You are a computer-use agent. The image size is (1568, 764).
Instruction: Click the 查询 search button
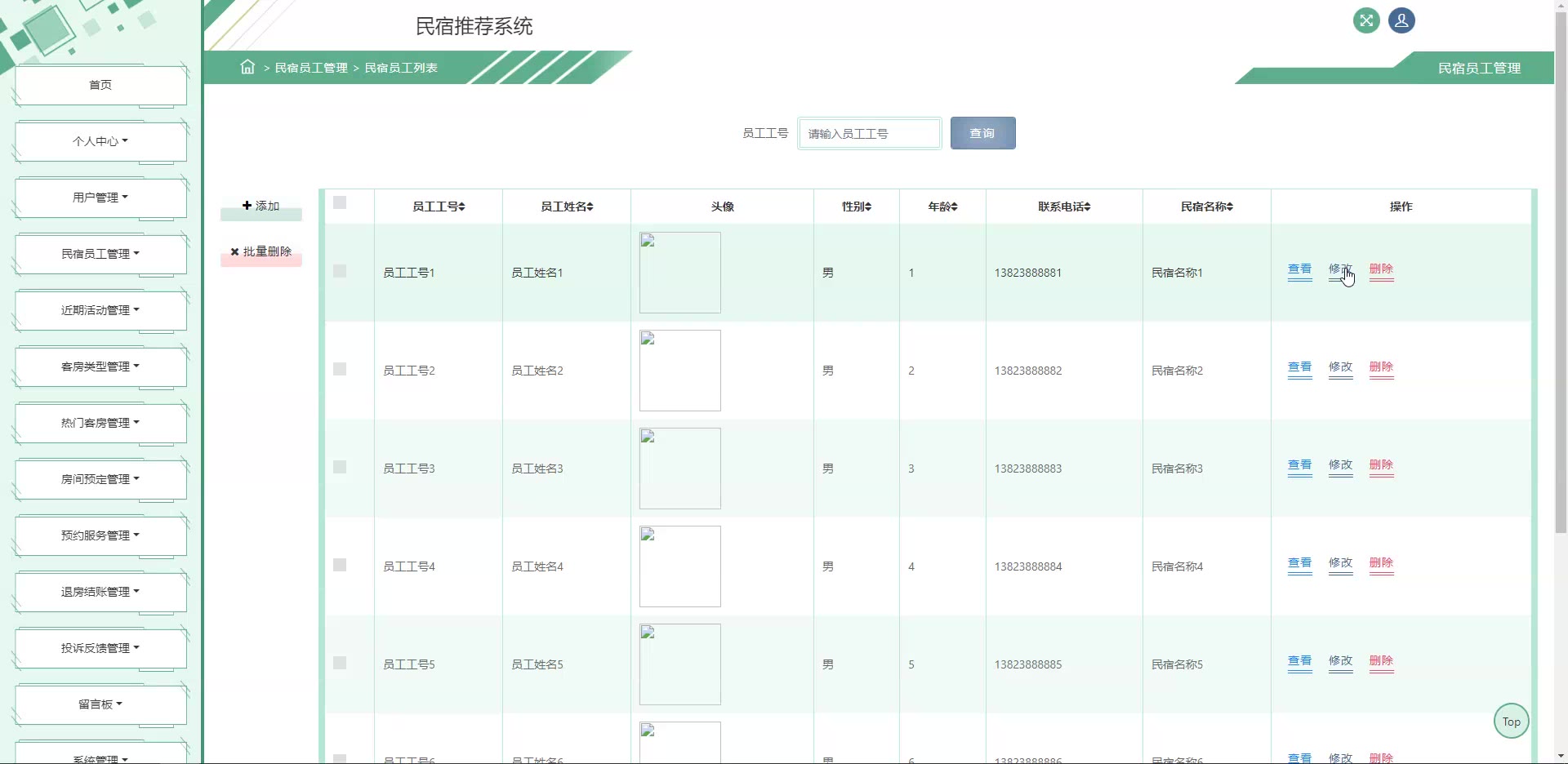[x=982, y=133]
